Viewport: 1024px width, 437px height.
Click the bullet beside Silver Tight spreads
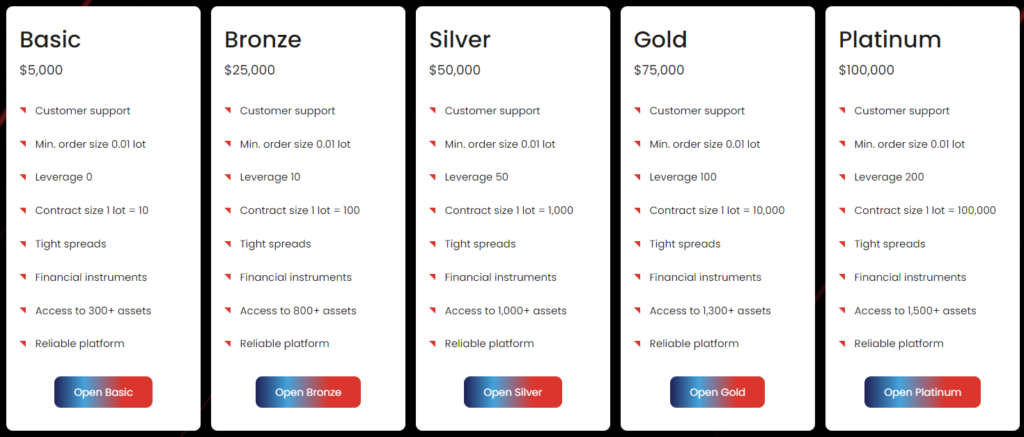pos(434,244)
